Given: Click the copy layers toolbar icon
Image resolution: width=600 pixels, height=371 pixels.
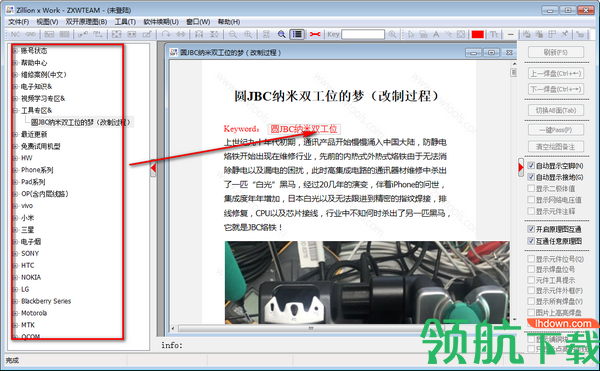Looking at the screenshot, I should (x=527, y=34).
